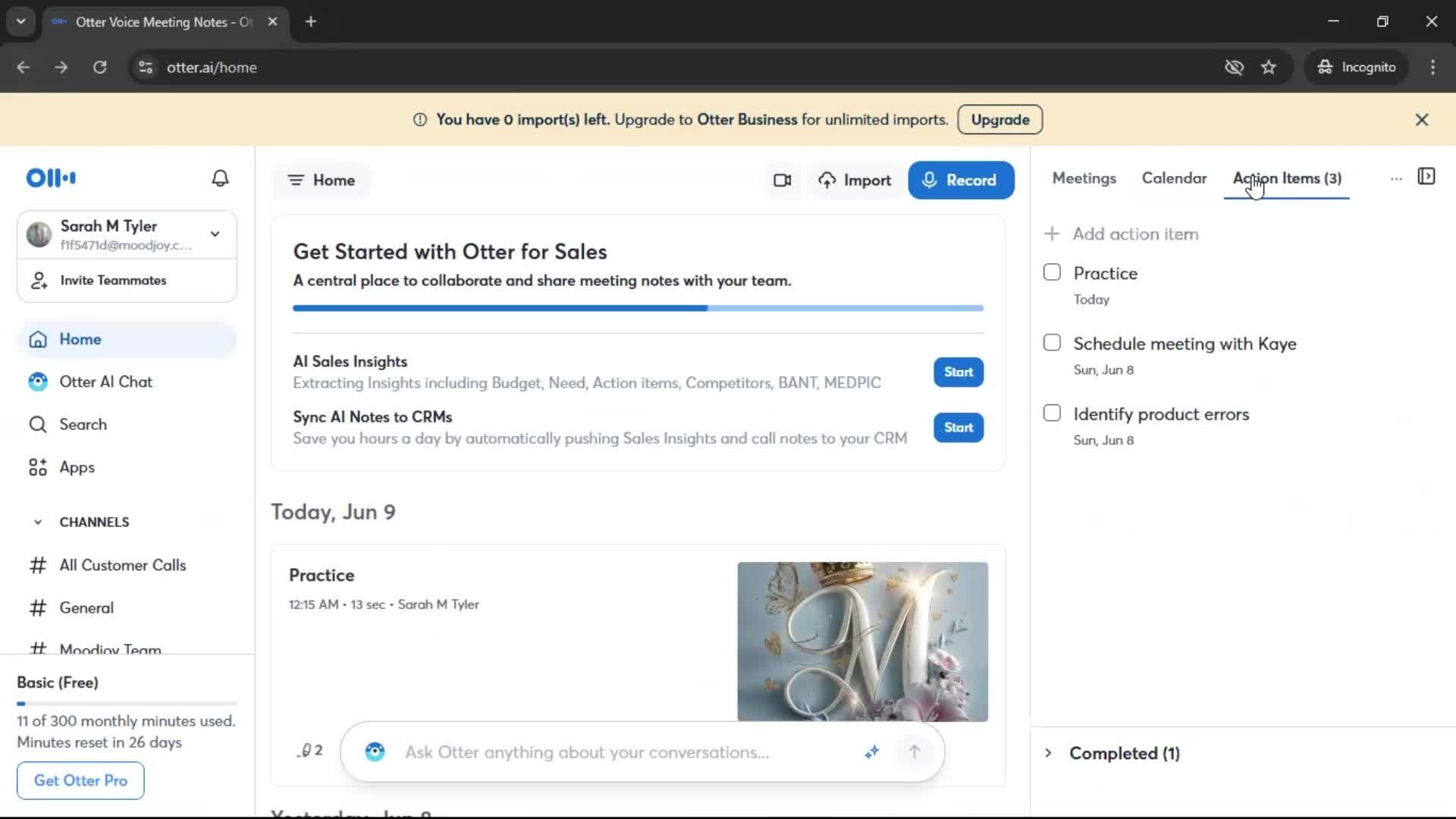
Task: Switch to the Calendar tab
Action: pyautogui.click(x=1174, y=178)
